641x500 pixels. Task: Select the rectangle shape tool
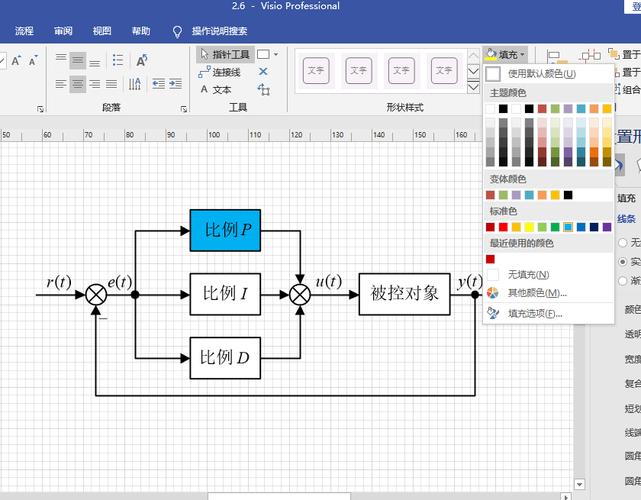click(x=263, y=54)
